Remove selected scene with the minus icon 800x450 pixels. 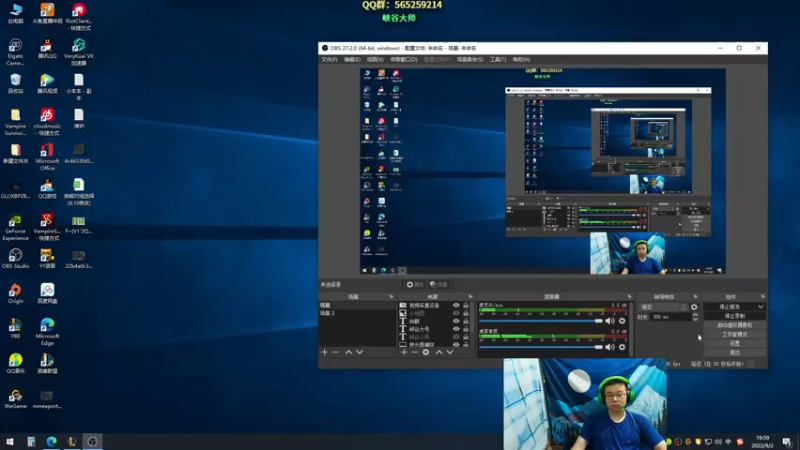coord(335,352)
